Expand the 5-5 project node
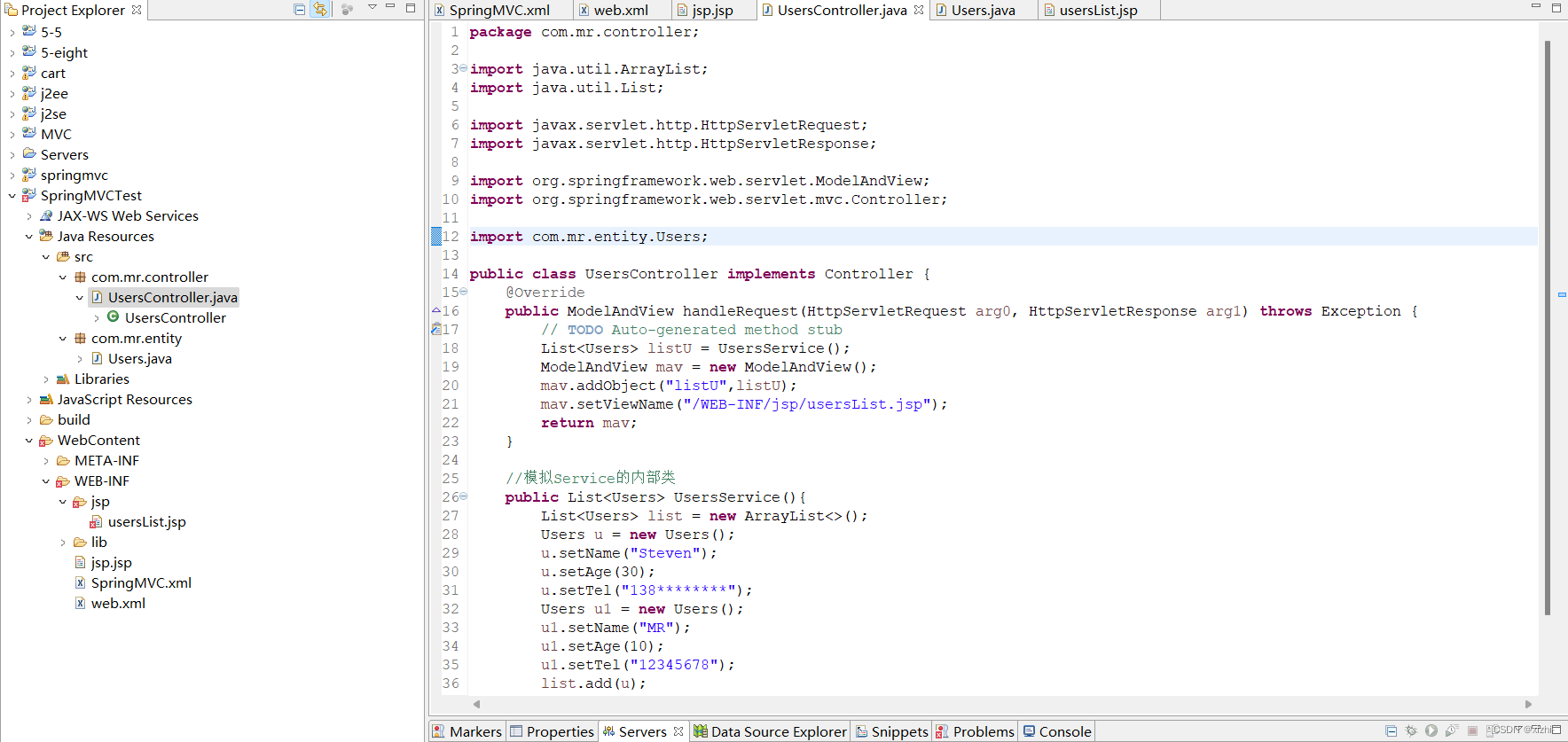The height and width of the screenshot is (742, 1568). tap(12, 32)
